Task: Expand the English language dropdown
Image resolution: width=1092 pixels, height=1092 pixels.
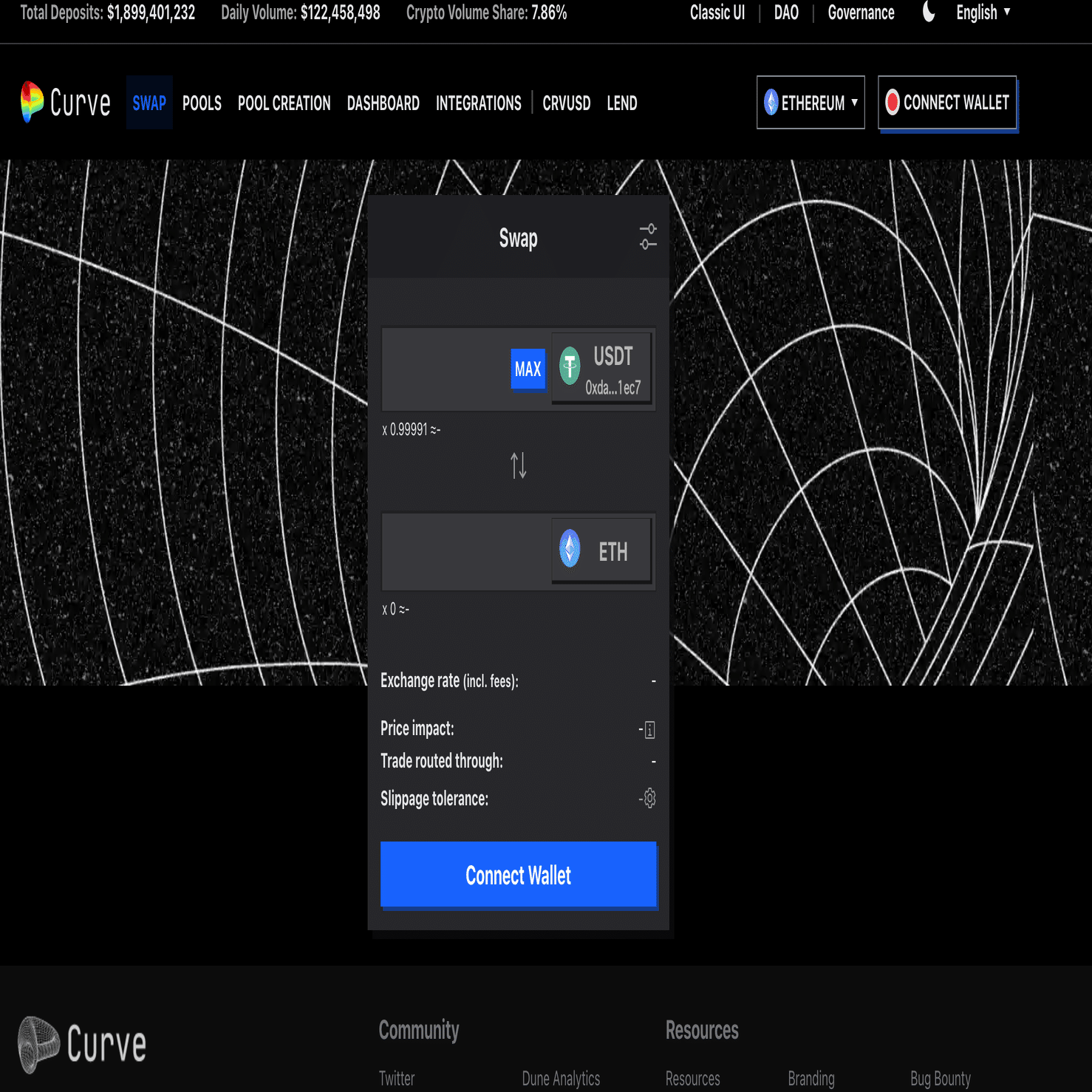Action: tap(983, 13)
